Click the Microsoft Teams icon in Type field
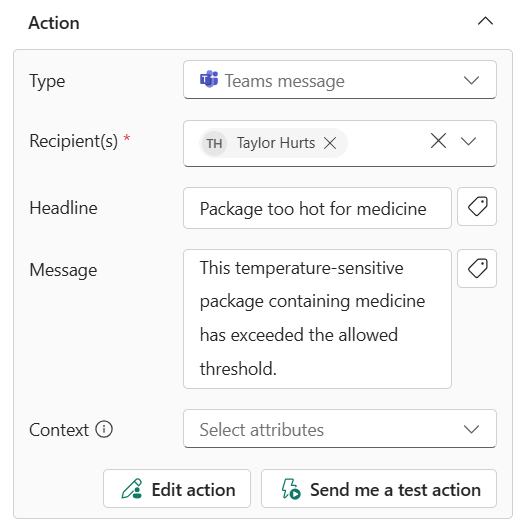517x522 pixels. tap(209, 79)
